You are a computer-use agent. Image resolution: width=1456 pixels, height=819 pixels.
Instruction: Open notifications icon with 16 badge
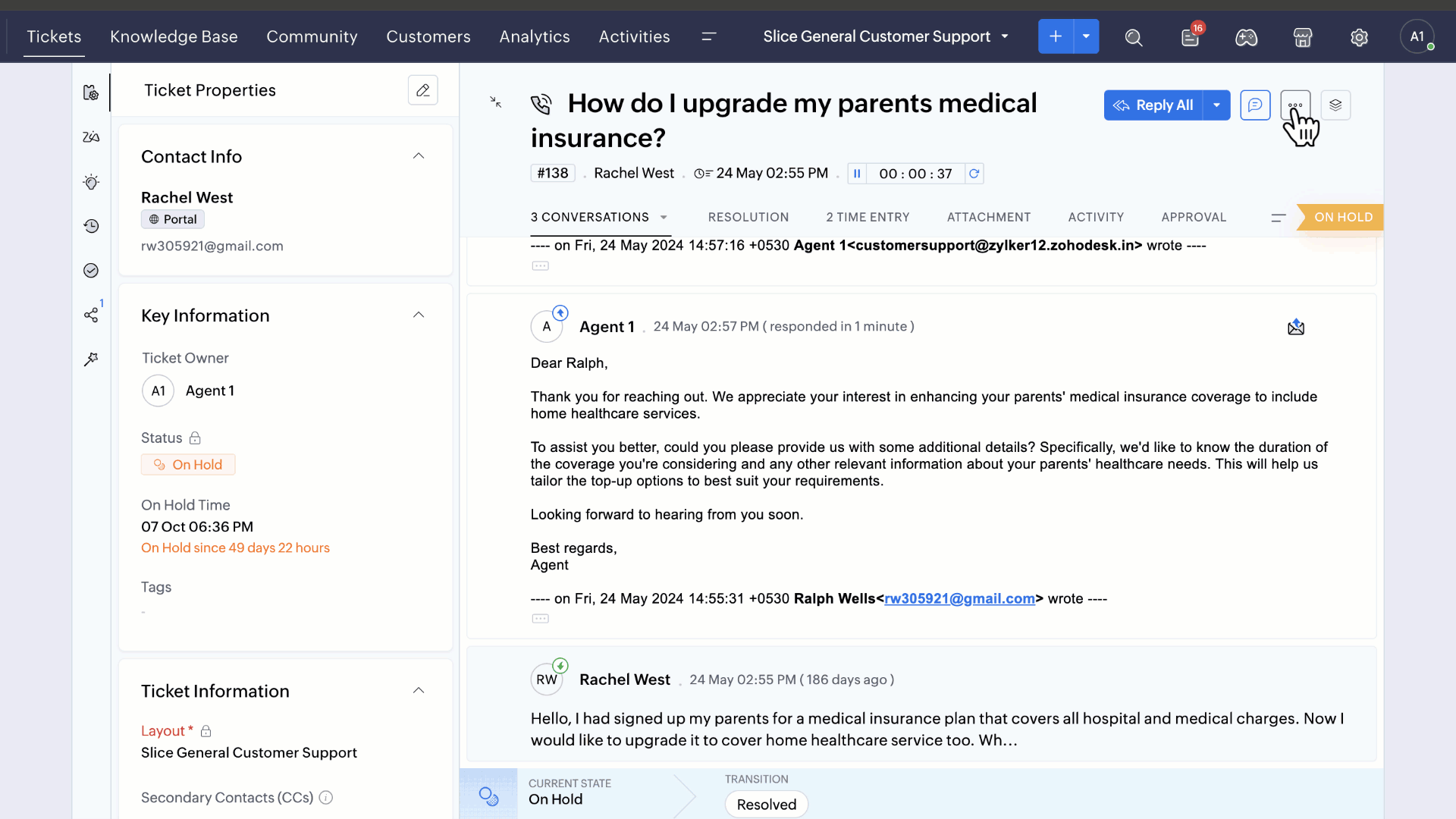click(x=1191, y=37)
